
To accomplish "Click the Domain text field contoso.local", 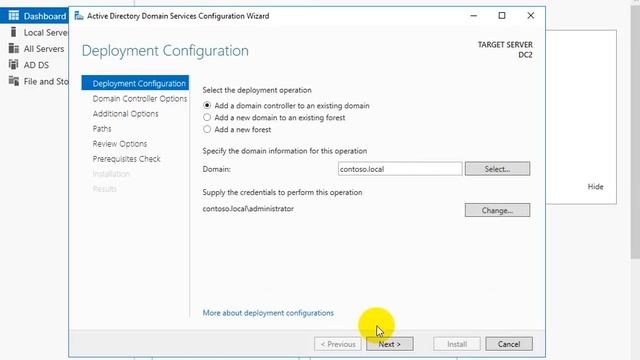I will click(400, 169).
